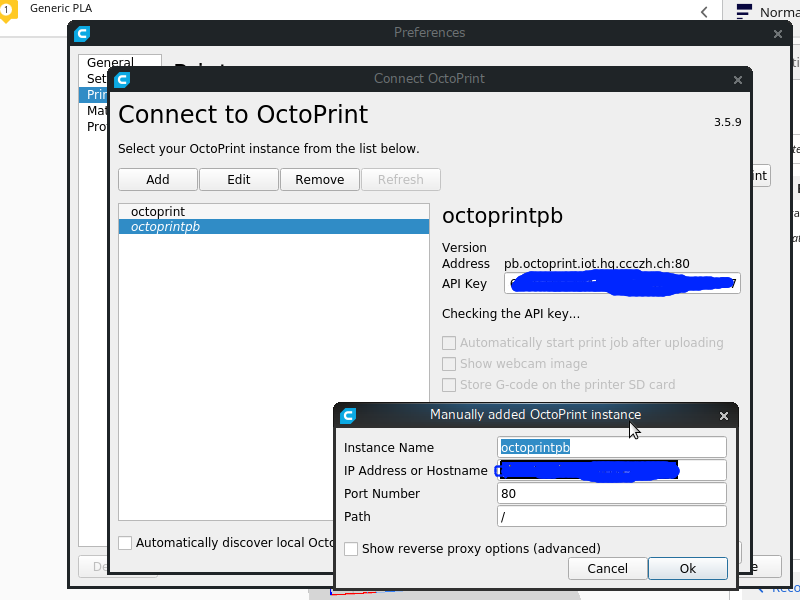800x600 pixels.
Task: Collapse the print setup panel with the left chevron
Action: 703,11
